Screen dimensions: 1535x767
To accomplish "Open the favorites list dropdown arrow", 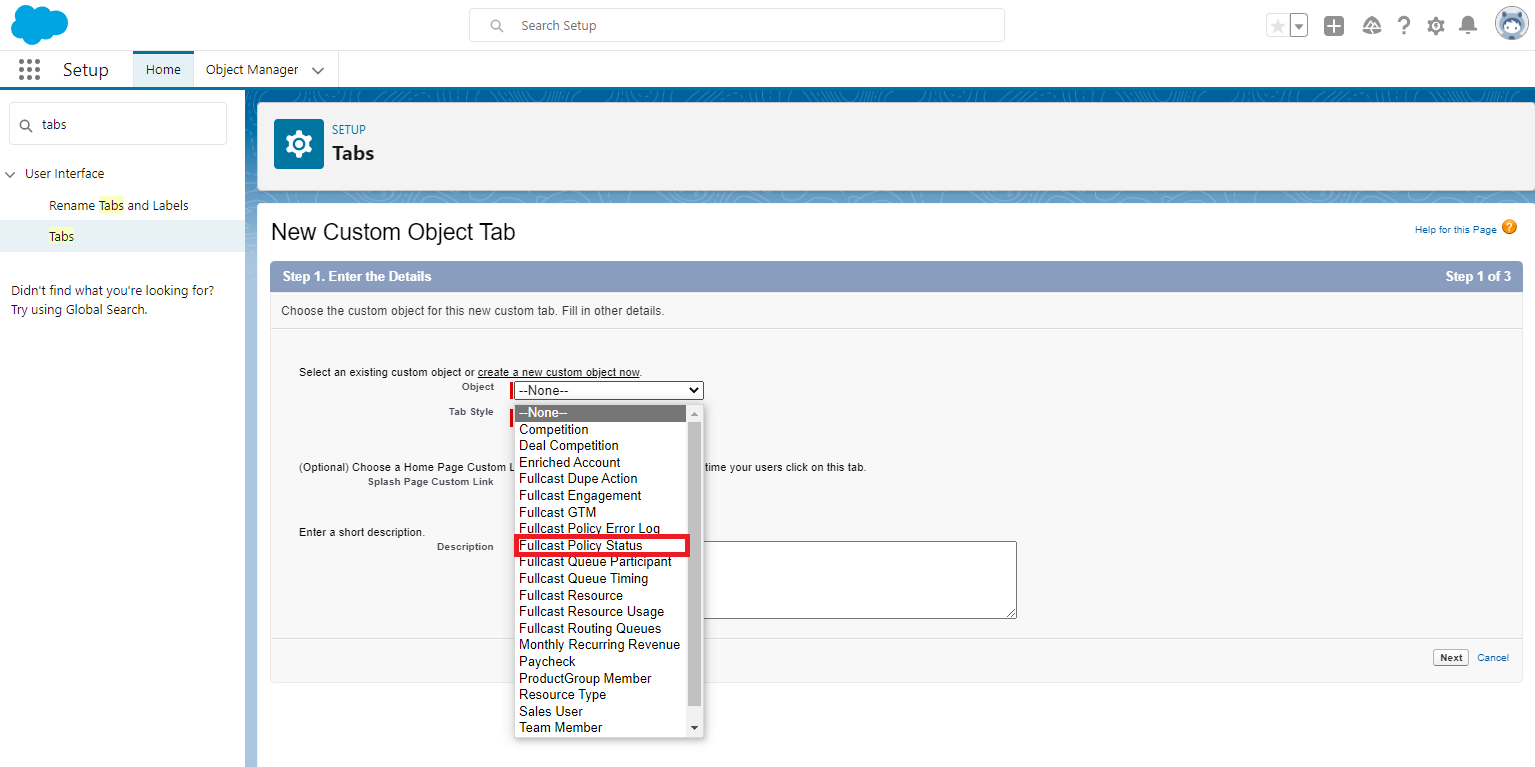I will coord(1299,26).
